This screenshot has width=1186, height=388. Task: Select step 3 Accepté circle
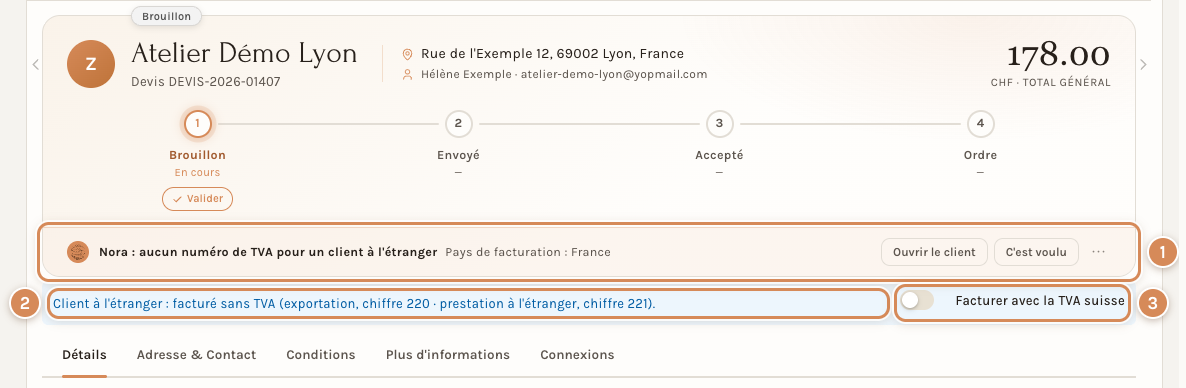pos(719,124)
